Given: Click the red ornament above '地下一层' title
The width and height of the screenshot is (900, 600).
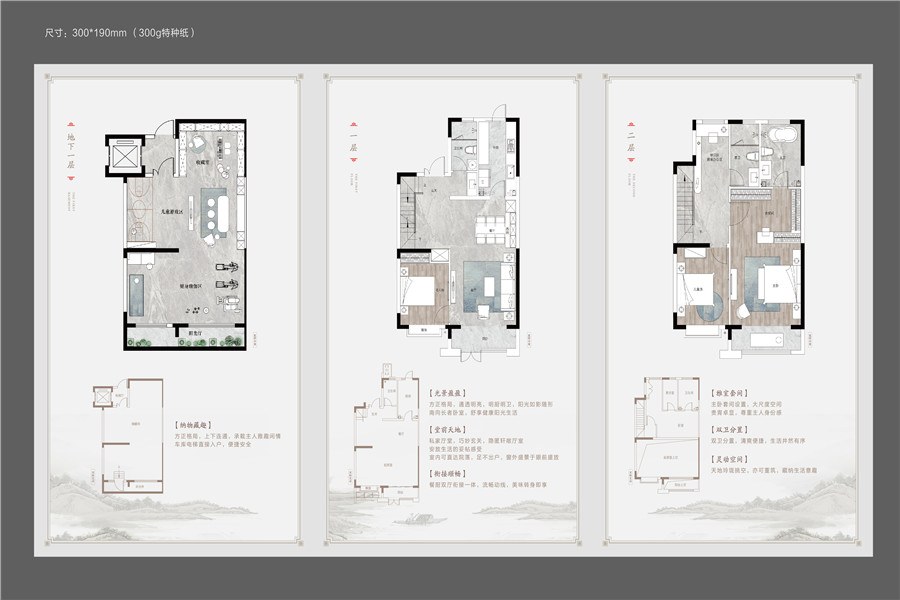Looking at the screenshot, I should tap(71, 124).
